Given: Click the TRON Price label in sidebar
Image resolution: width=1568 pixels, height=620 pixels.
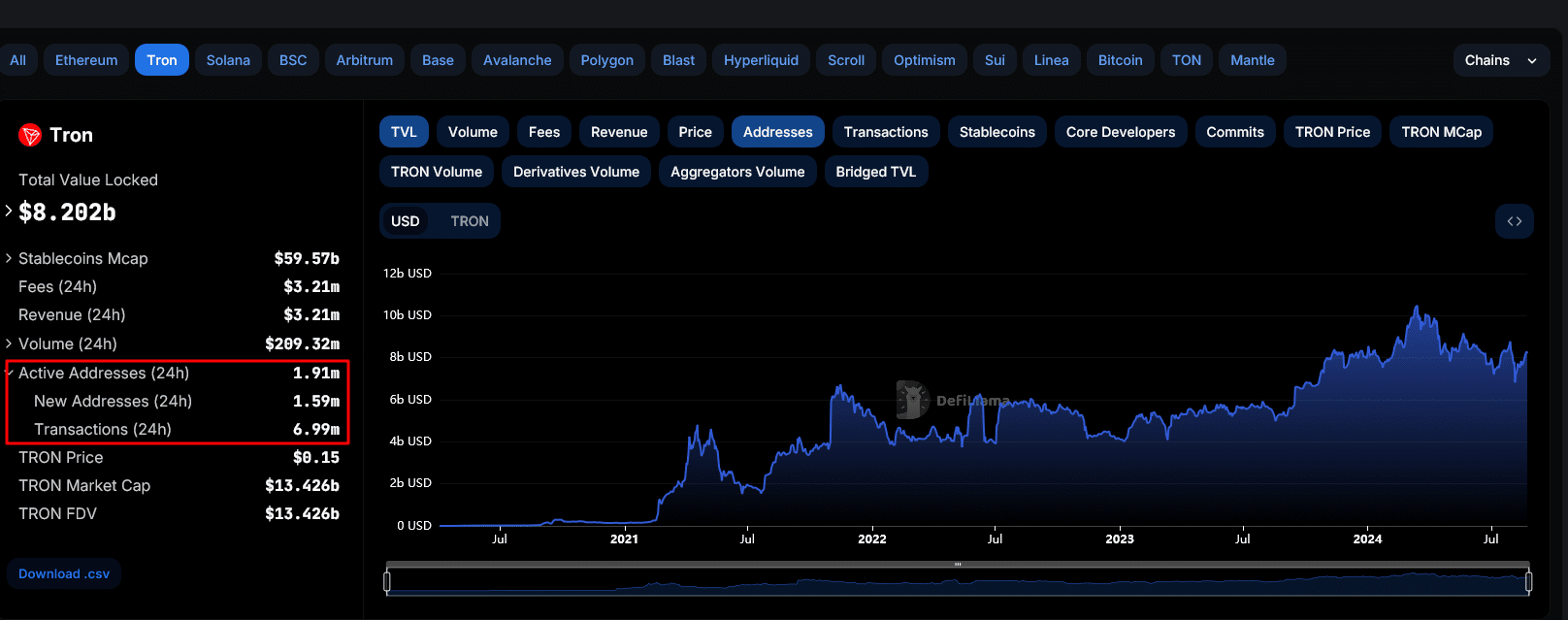Looking at the screenshot, I should coord(60,457).
